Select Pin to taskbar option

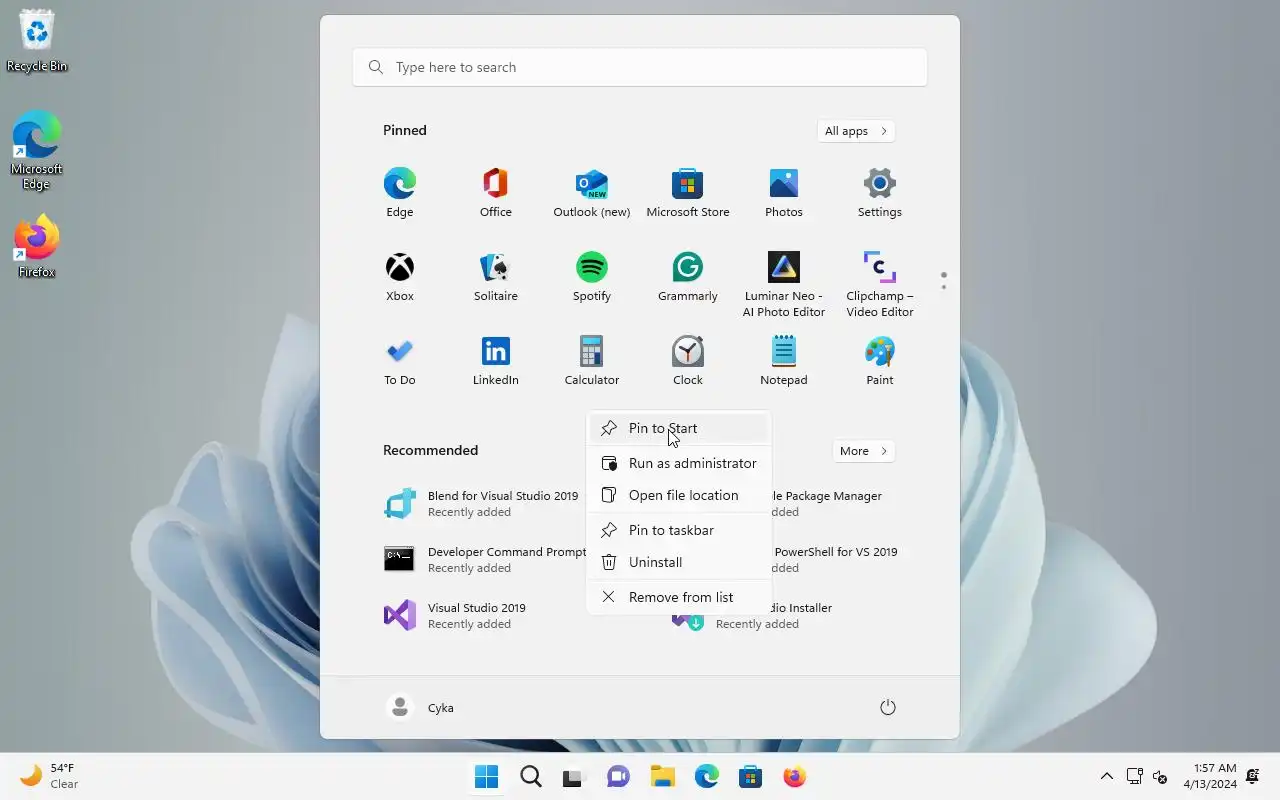point(679,530)
